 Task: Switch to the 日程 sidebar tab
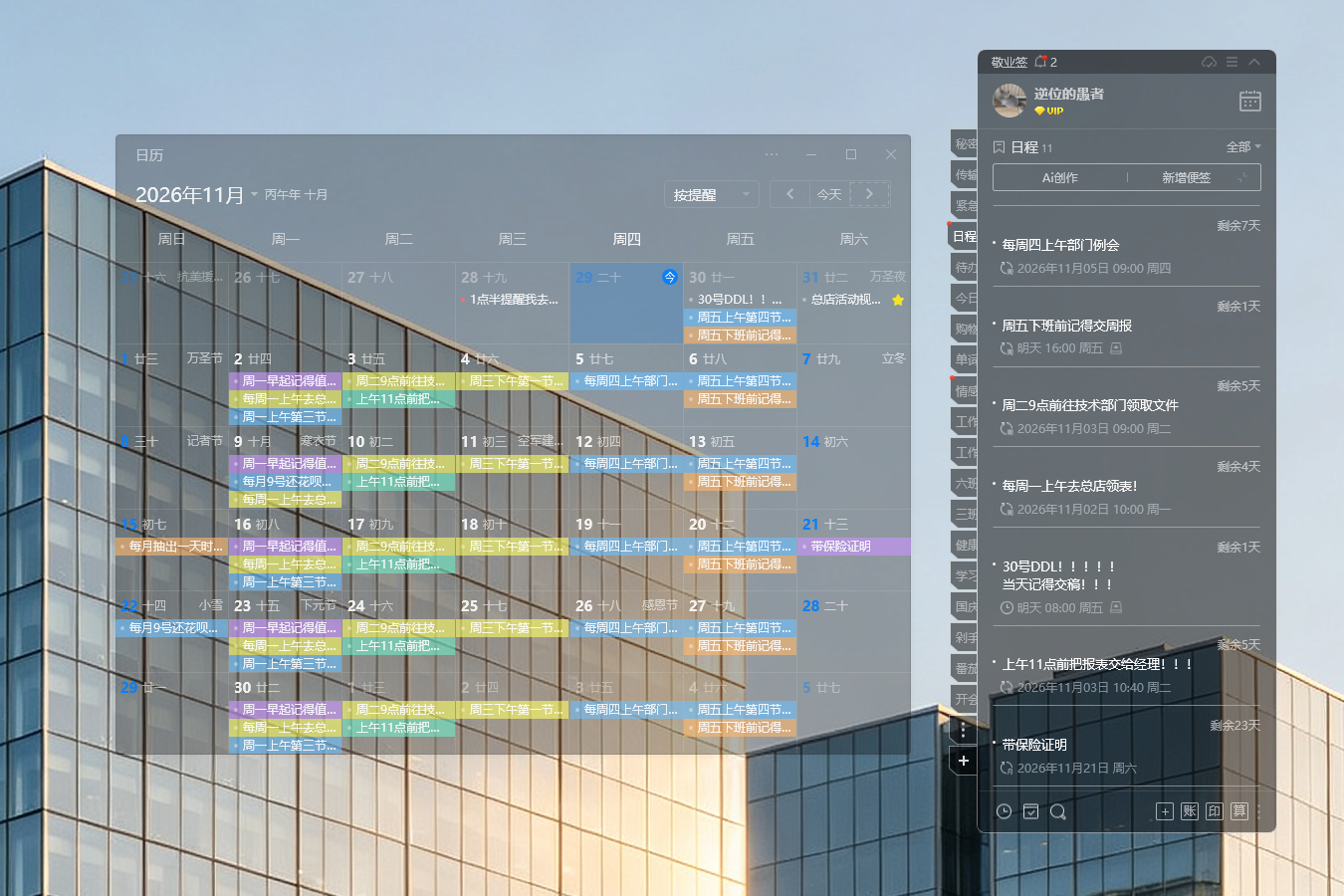click(x=964, y=236)
